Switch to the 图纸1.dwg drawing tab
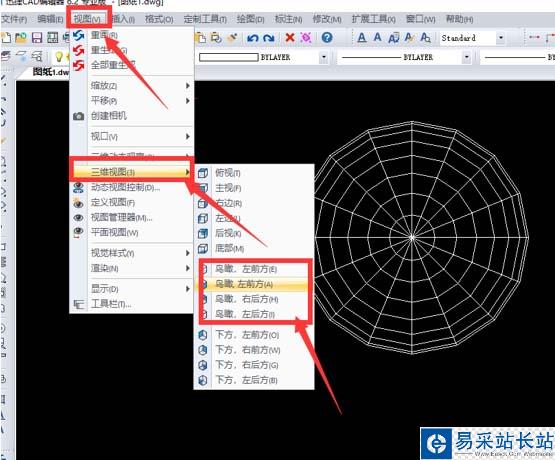Image resolution: width=555 pixels, height=460 pixels. 50,72
